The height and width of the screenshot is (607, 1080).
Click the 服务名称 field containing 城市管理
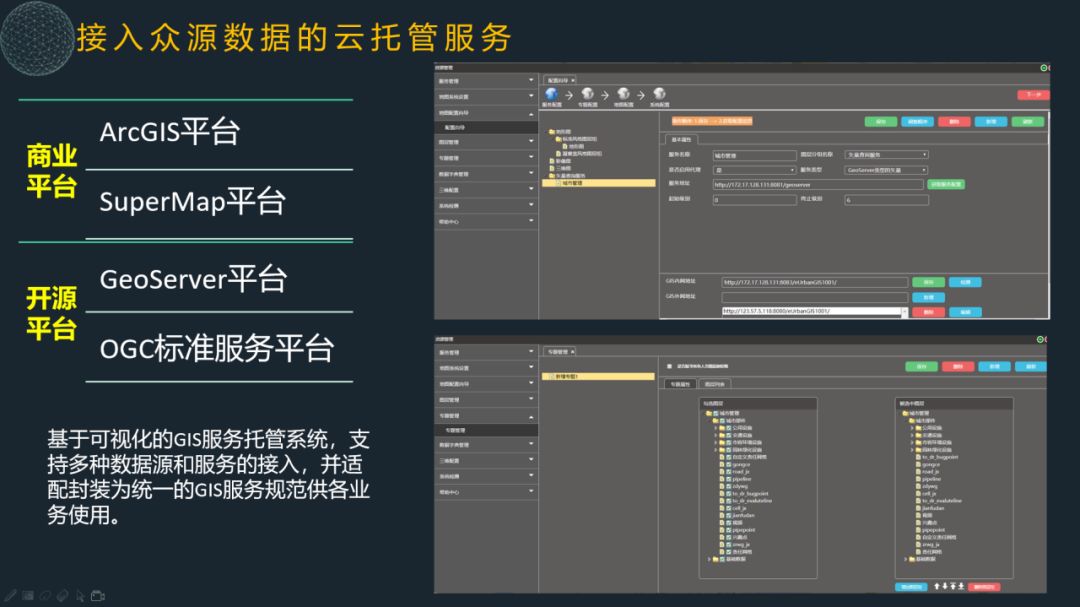(x=754, y=155)
